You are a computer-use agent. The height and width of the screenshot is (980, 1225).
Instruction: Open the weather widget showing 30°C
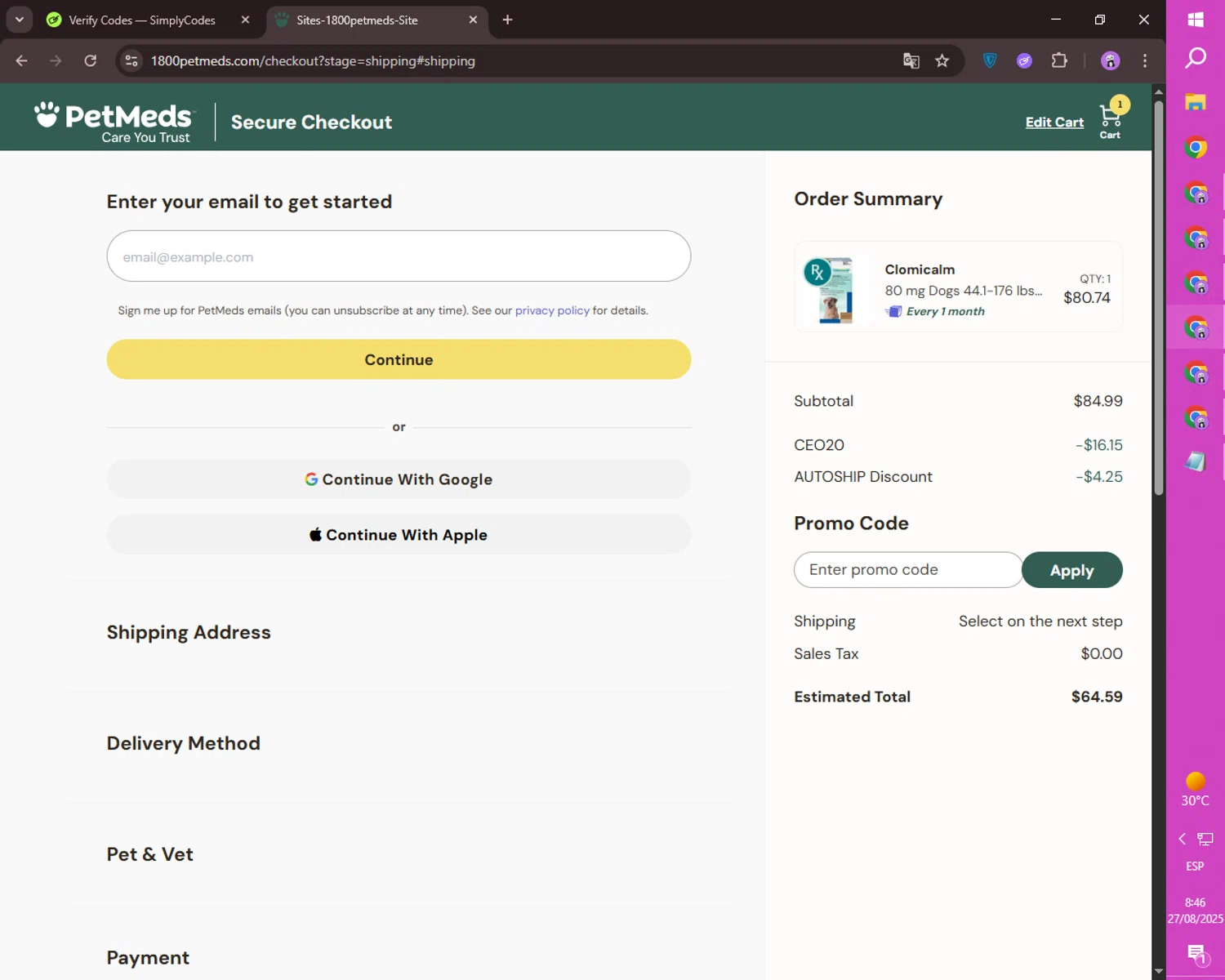1196,790
